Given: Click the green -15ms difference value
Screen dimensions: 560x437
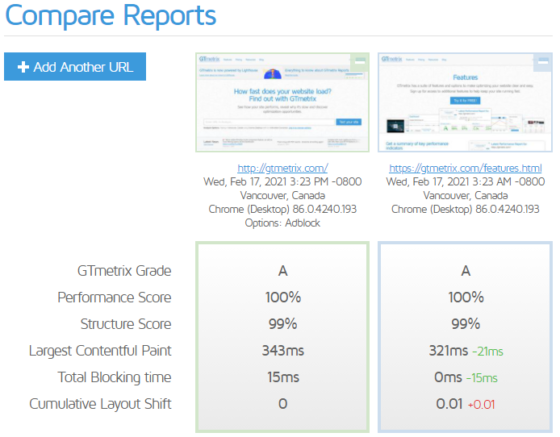Looking at the screenshot, I should pos(482,378).
